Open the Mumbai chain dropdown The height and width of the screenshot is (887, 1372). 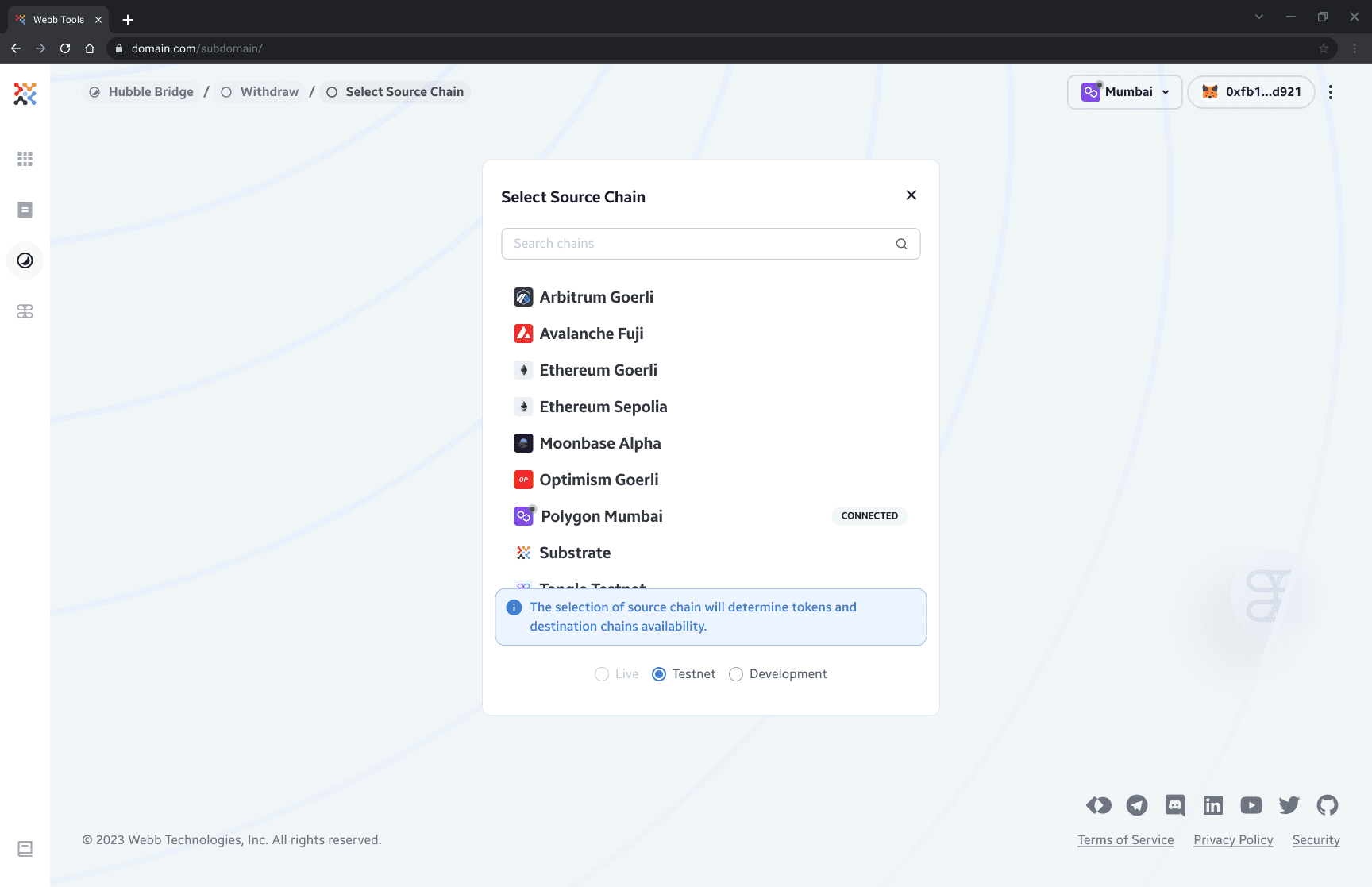pyautogui.click(x=1125, y=92)
